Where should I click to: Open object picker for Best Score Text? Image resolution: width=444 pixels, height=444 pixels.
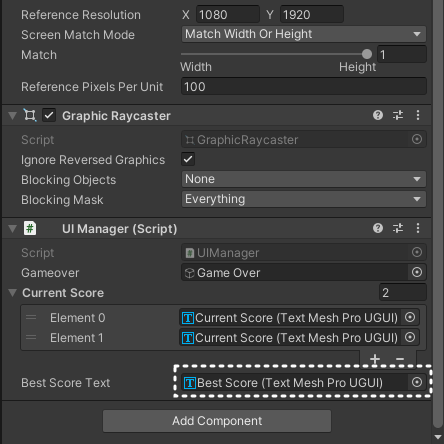tap(417, 382)
